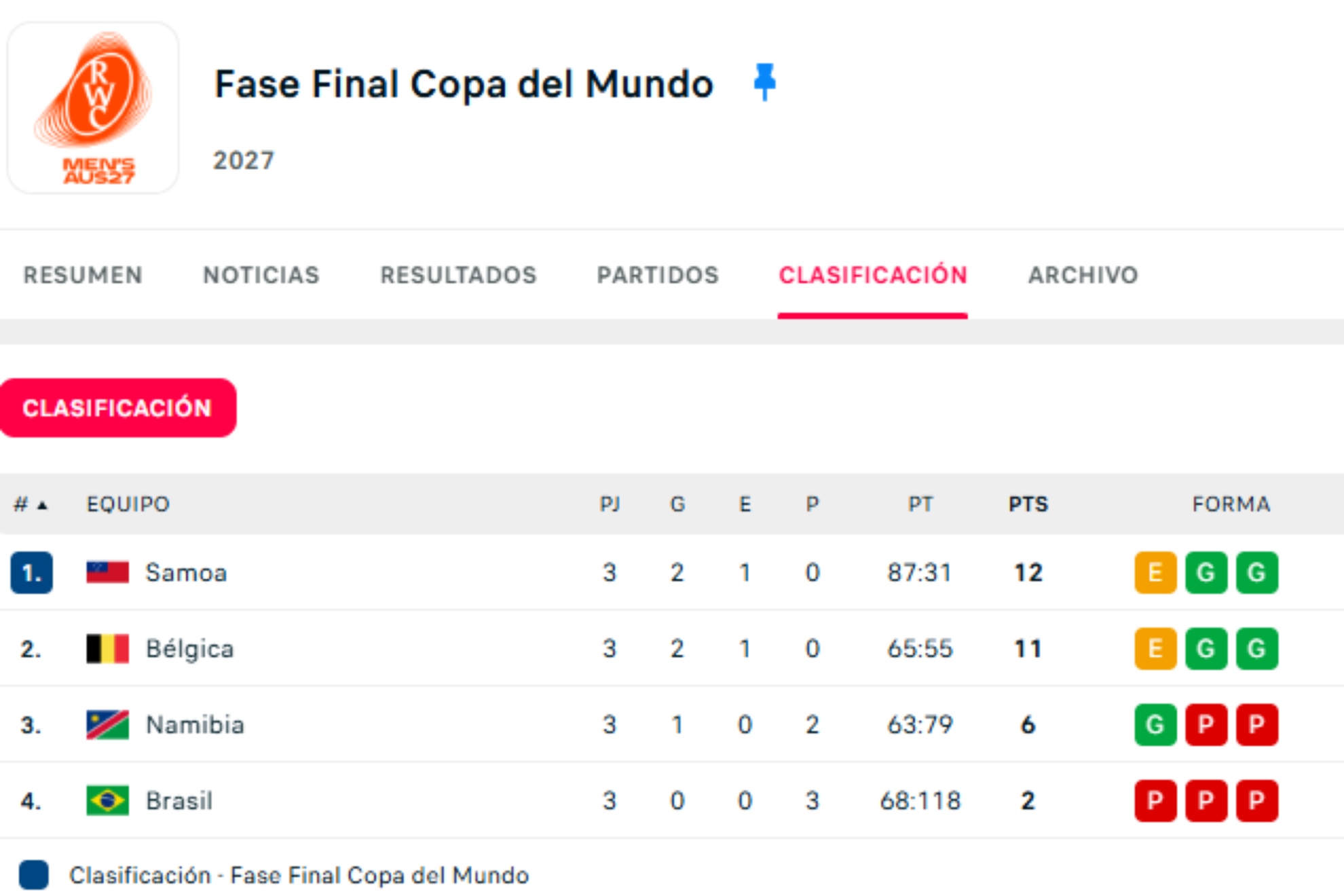Click the blue pin icon beside title
This screenshot has height=896, width=1344.
(764, 81)
